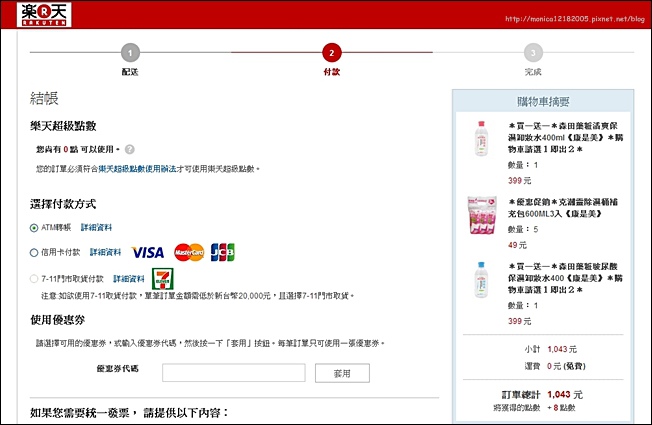Click the 套用 coupon button

[x=342, y=373]
